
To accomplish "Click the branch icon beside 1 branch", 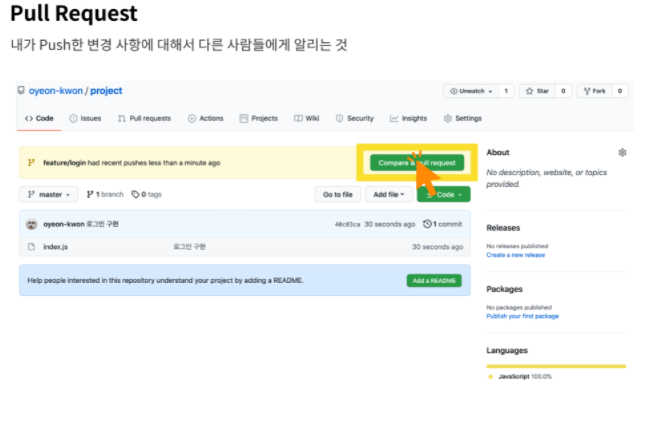I will click(x=90, y=194).
